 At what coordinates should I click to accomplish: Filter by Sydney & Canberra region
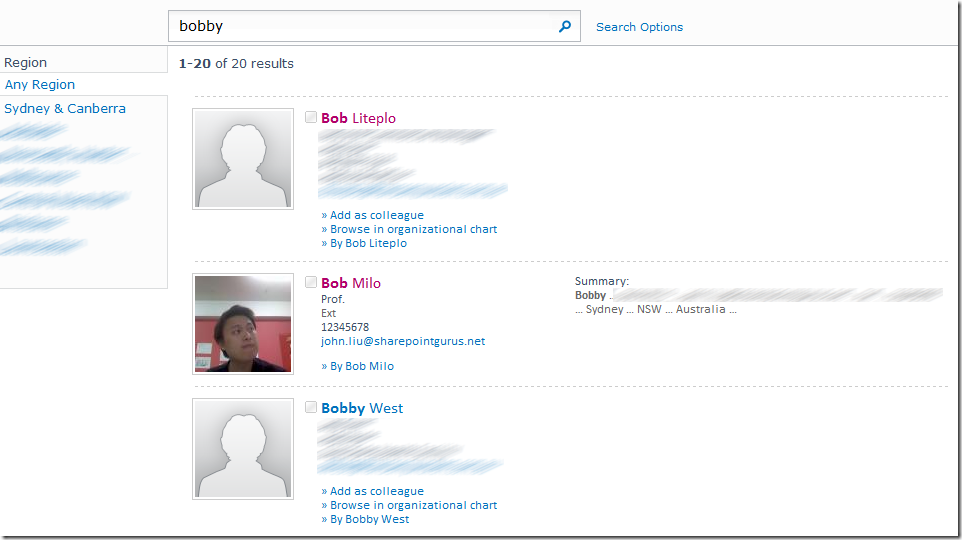click(65, 108)
